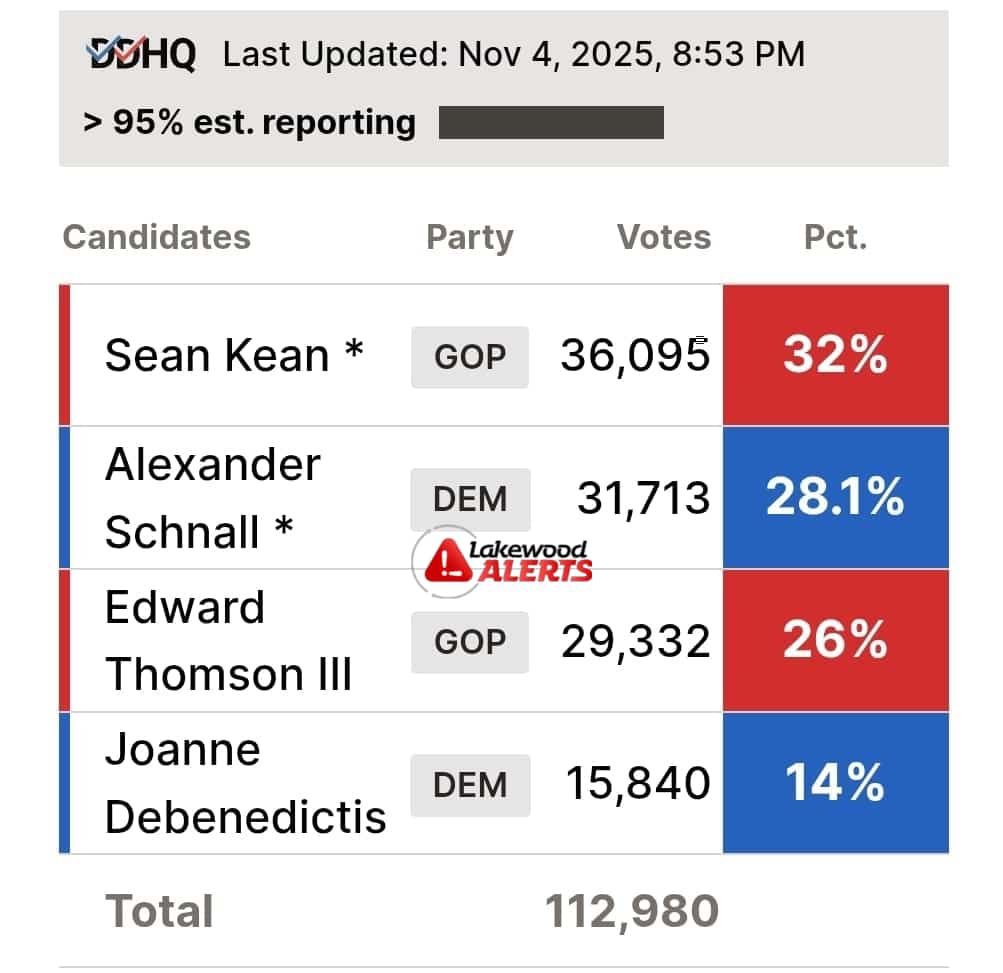The width and height of the screenshot is (1003, 973).
Task: Click the Lakewood Alerts watermark logo
Action: pyautogui.click(x=504, y=562)
